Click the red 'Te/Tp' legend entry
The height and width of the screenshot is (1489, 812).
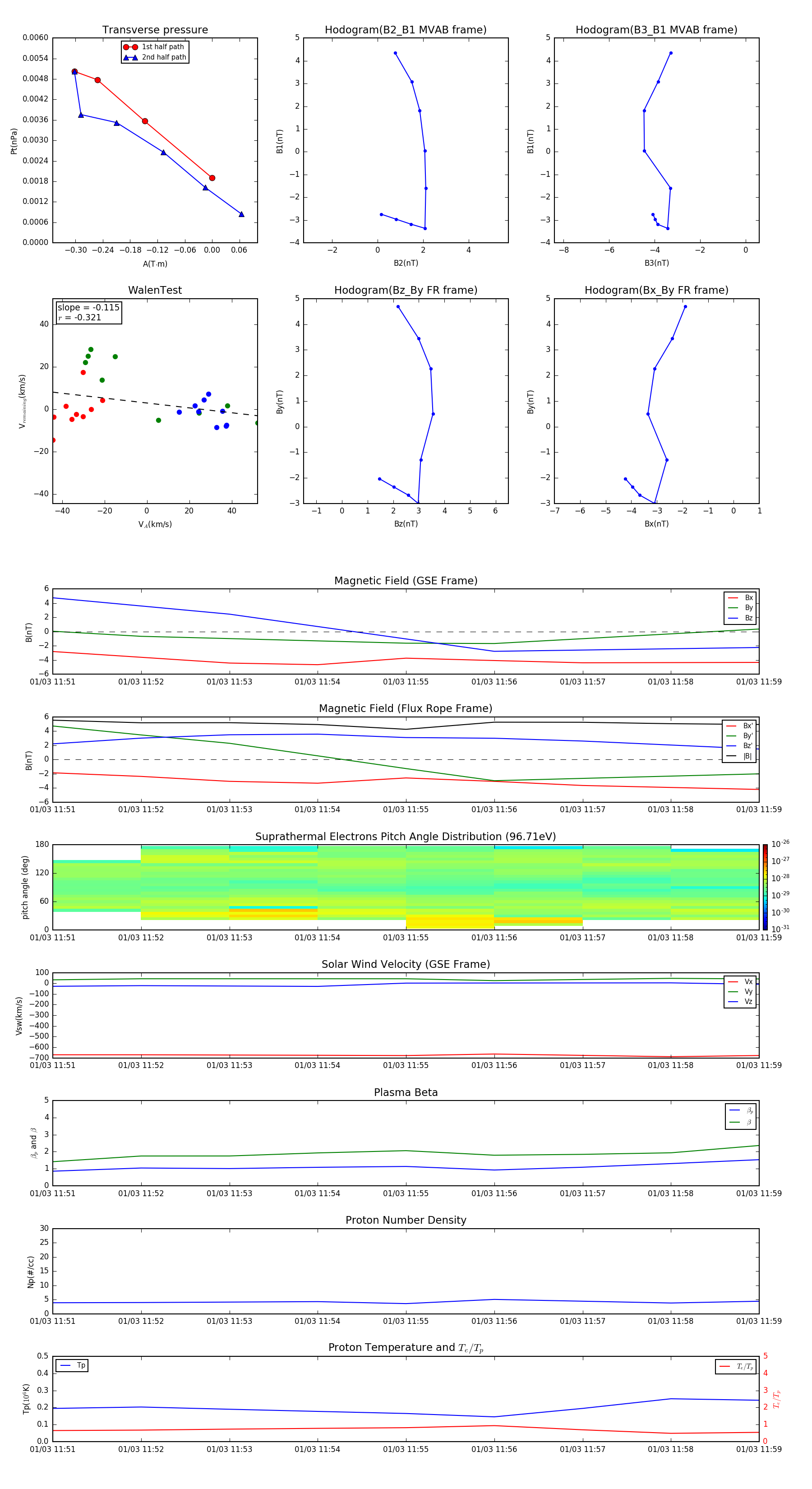tap(736, 1366)
